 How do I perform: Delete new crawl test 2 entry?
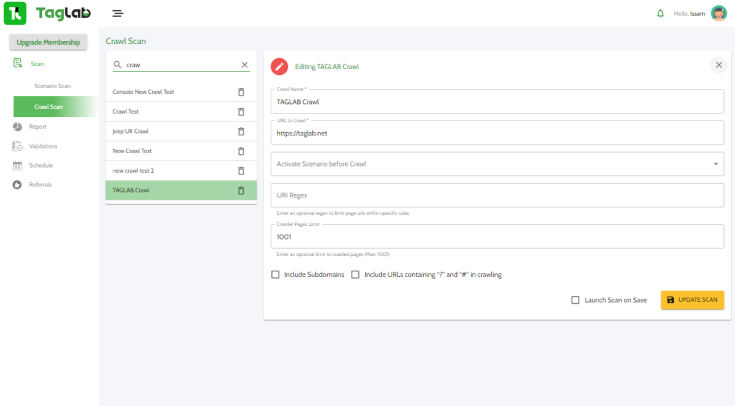point(241,171)
